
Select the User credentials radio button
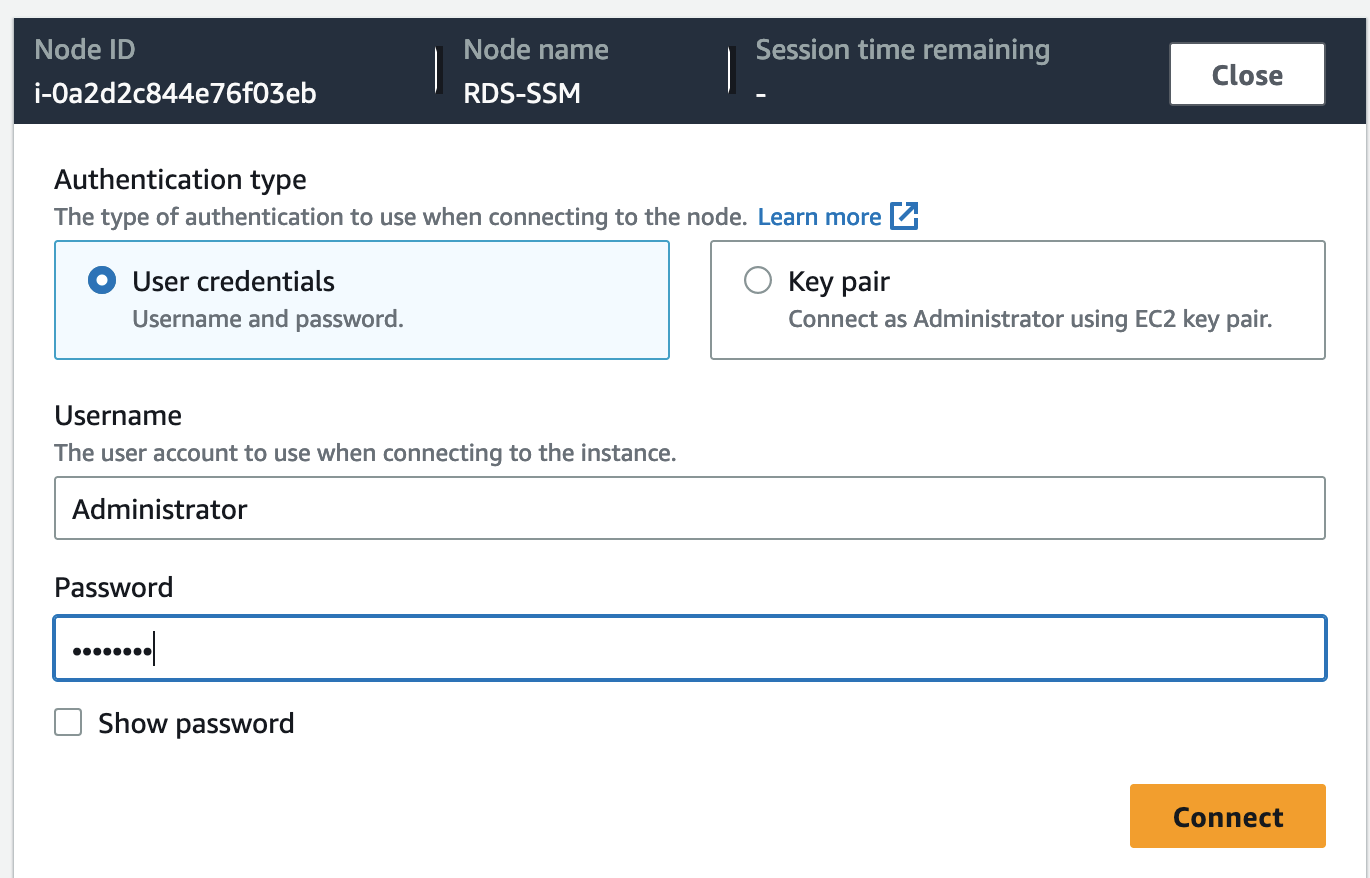(x=102, y=281)
